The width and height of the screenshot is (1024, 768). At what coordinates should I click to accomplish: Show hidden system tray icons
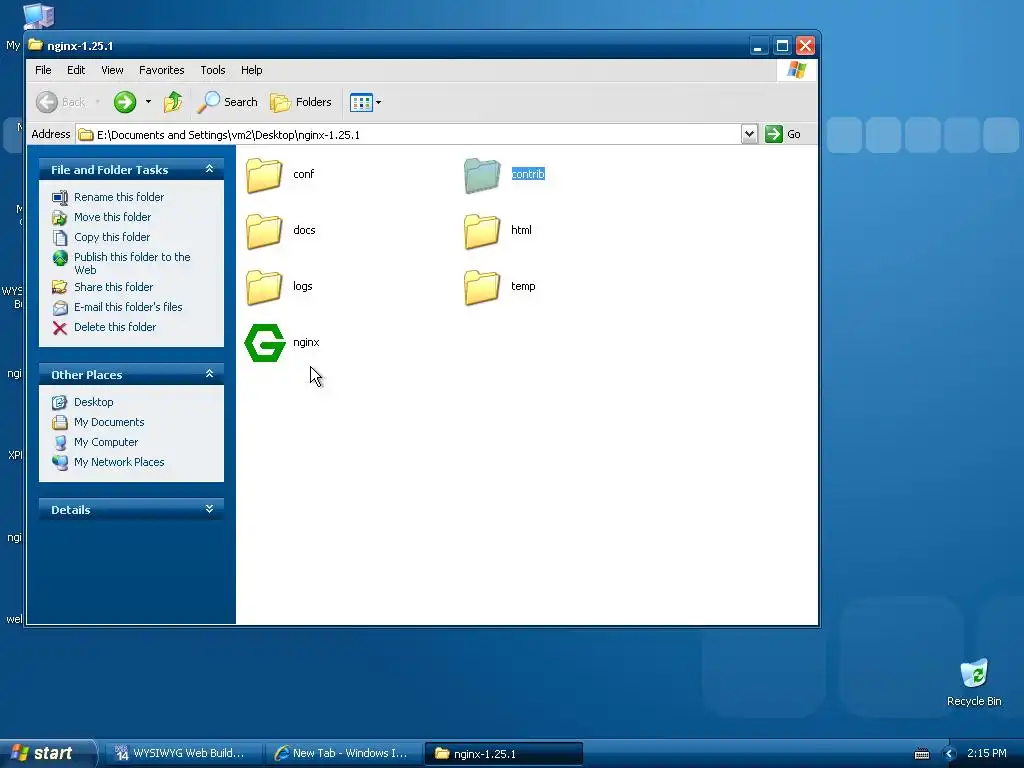click(x=950, y=754)
